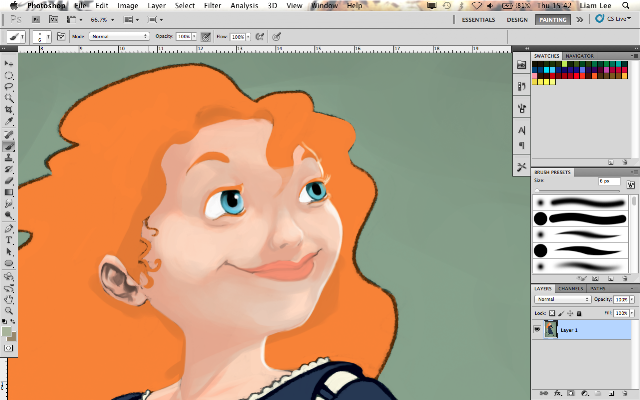Expand the zoom level dropdown
This screenshot has height=400, width=640.
click(x=102, y=20)
